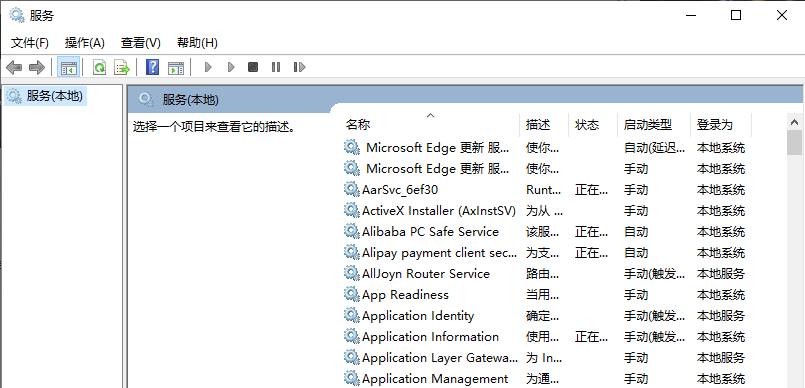Open the 查看(V) menu

tap(141, 43)
